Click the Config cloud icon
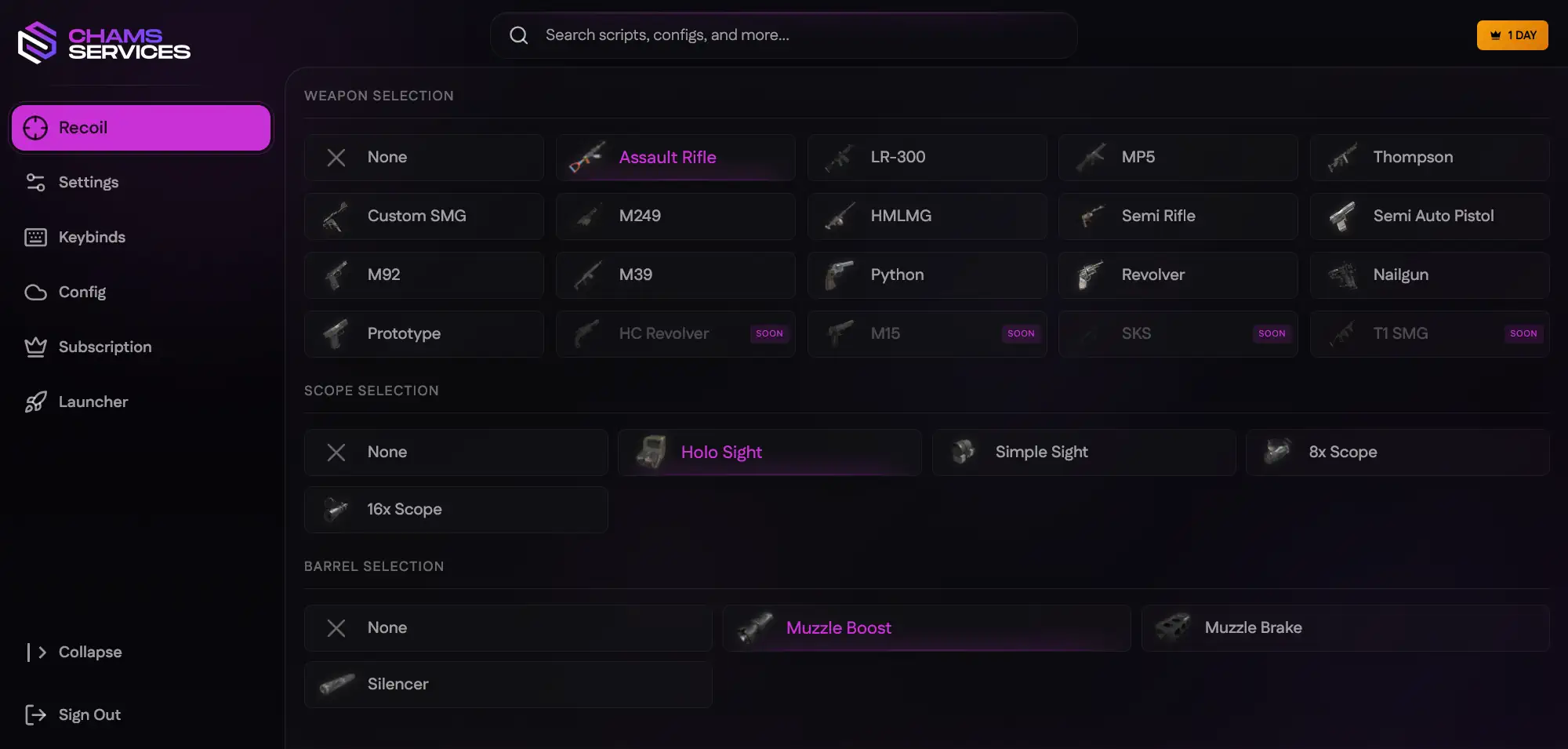The height and width of the screenshot is (749, 1568). coord(35,293)
